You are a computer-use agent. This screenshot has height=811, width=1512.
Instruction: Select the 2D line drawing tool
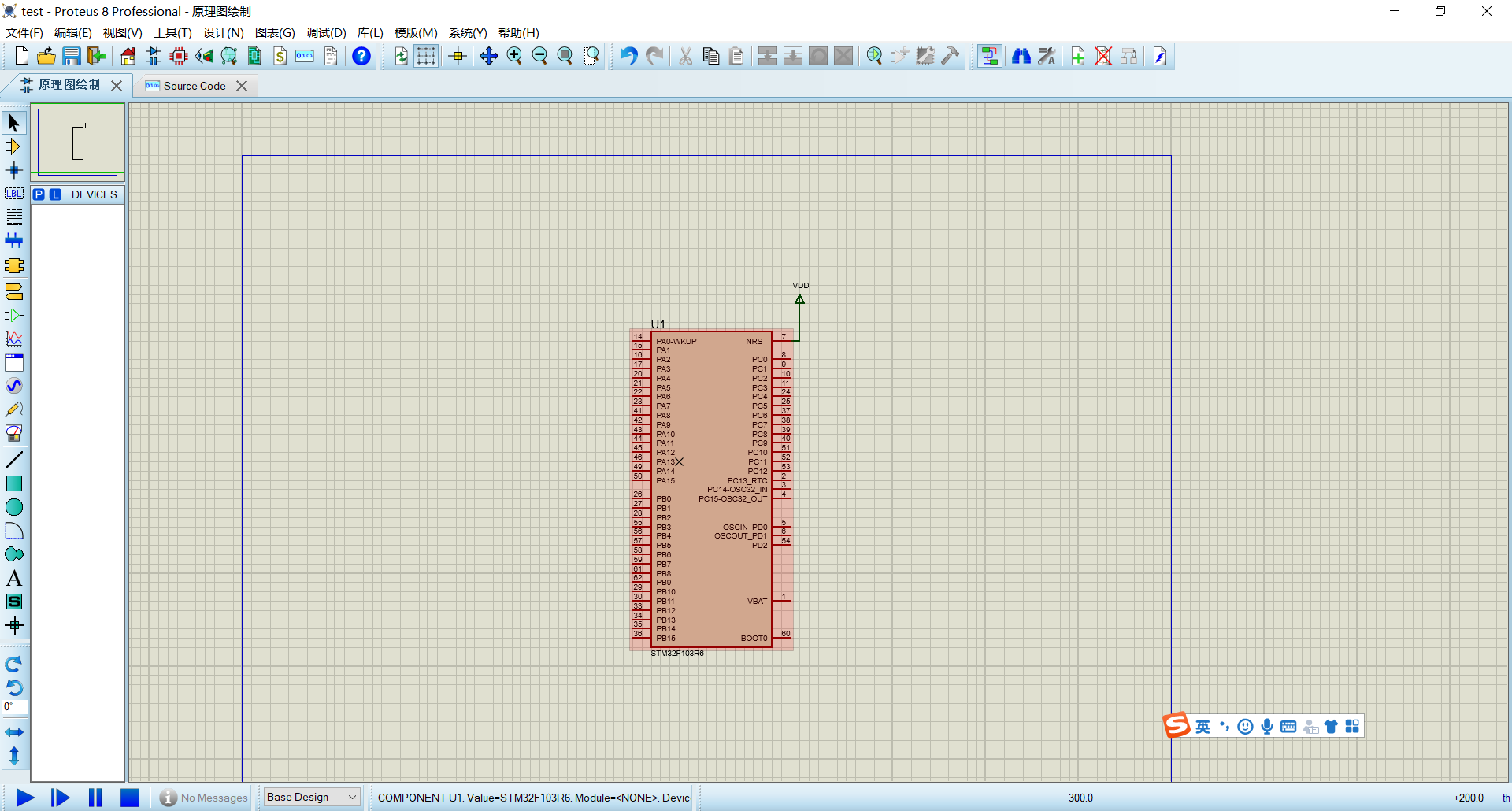14,460
